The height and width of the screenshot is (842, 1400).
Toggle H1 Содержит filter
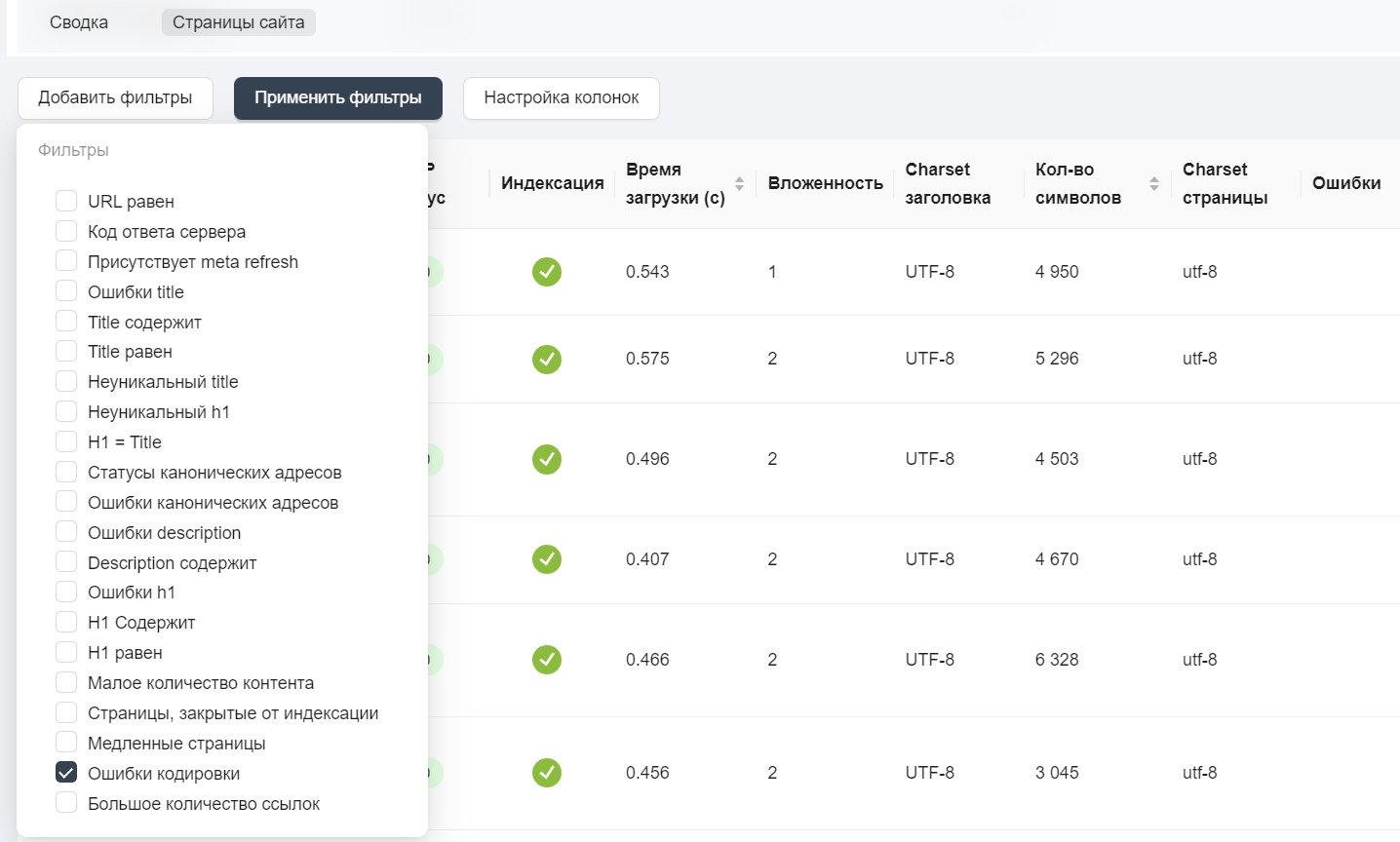(66, 622)
